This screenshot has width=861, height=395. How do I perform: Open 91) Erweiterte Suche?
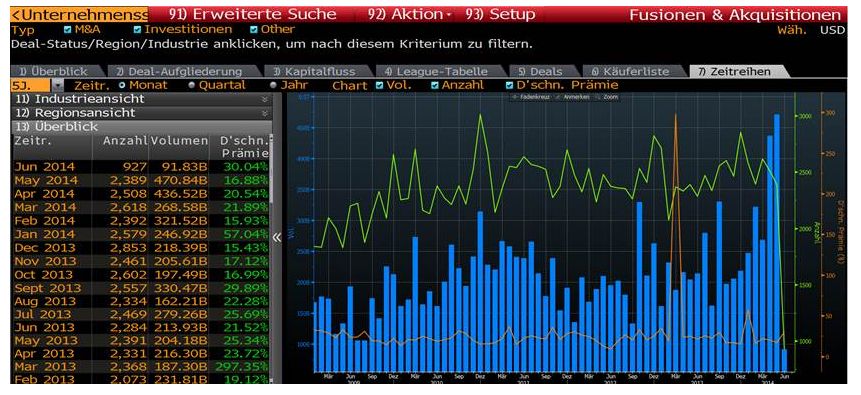click(252, 14)
